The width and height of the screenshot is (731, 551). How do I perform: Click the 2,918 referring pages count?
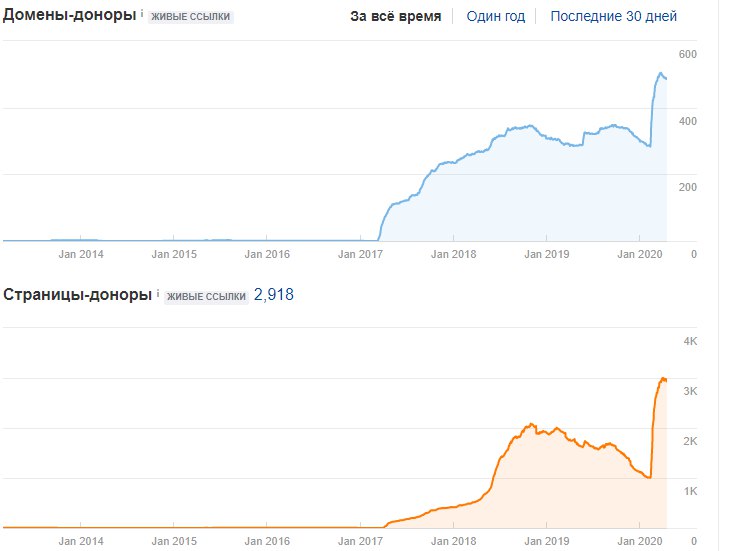tap(274, 295)
